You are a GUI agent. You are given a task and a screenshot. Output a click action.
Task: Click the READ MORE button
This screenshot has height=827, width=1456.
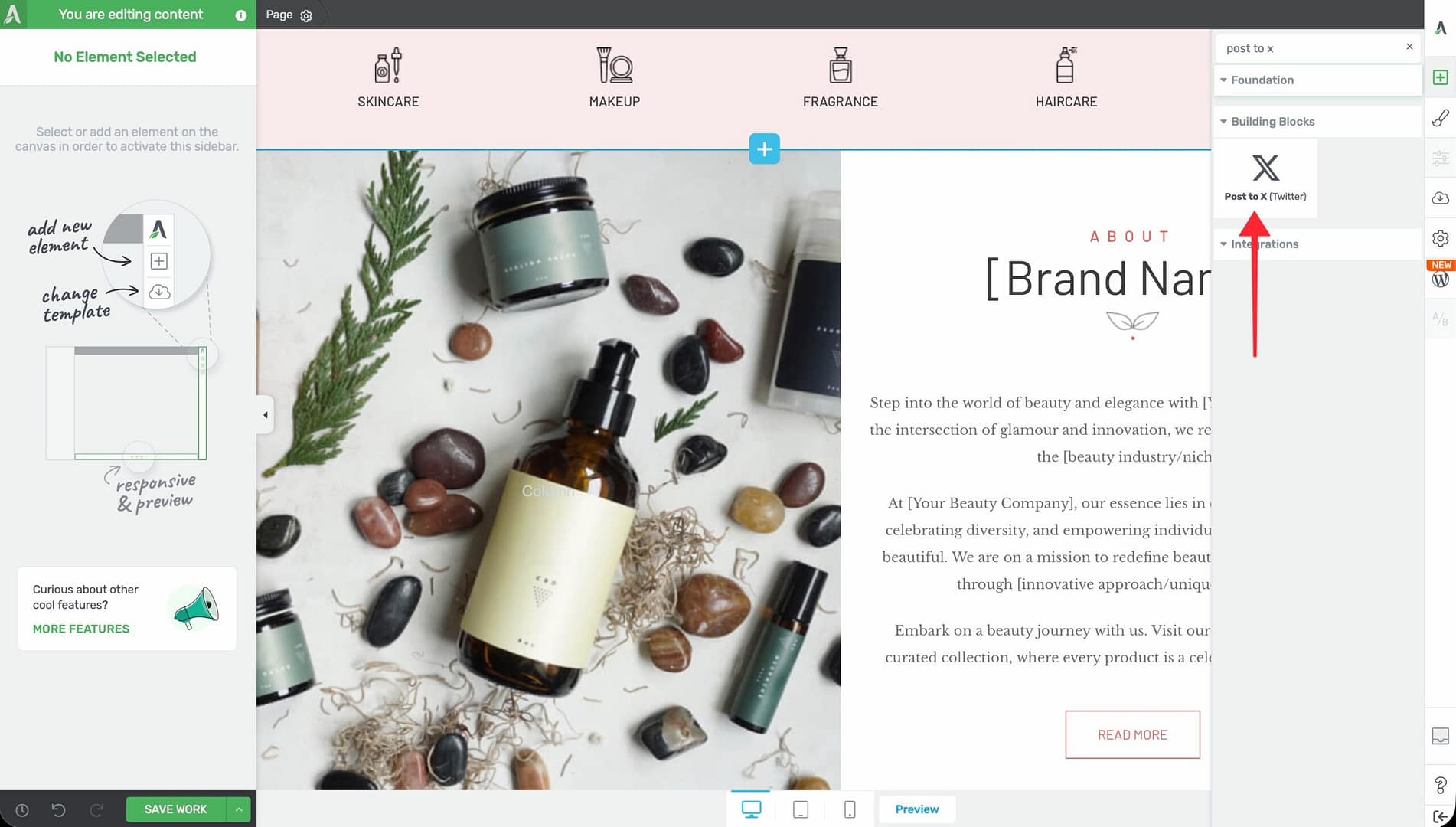[x=1132, y=734]
